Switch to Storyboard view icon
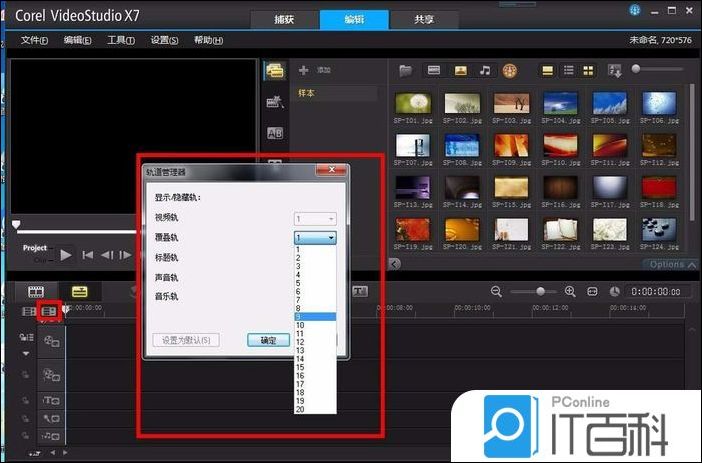The image size is (702, 463). pyautogui.click(x=37, y=291)
